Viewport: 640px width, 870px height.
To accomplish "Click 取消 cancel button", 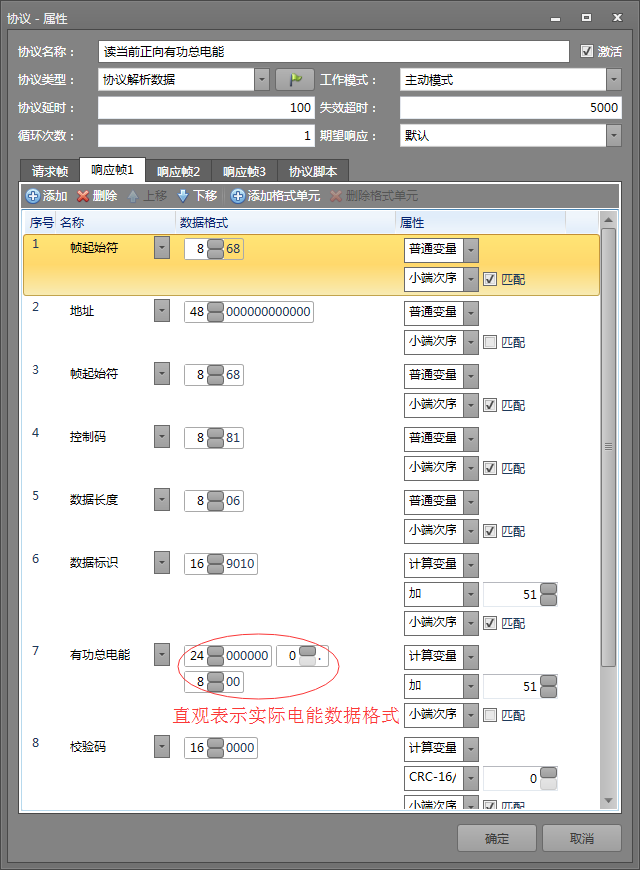I will click(582, 838).
